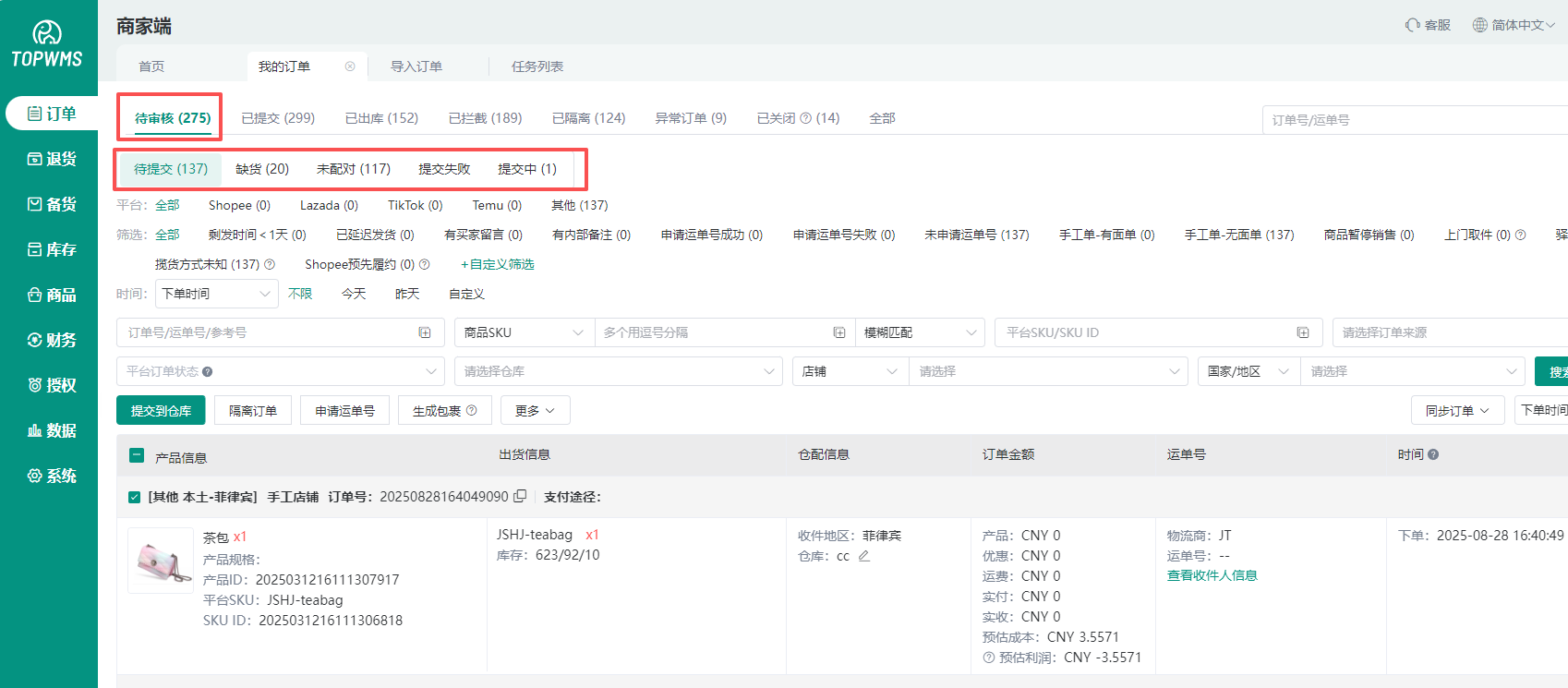Select 已隔离 (124) status tab

588,118
